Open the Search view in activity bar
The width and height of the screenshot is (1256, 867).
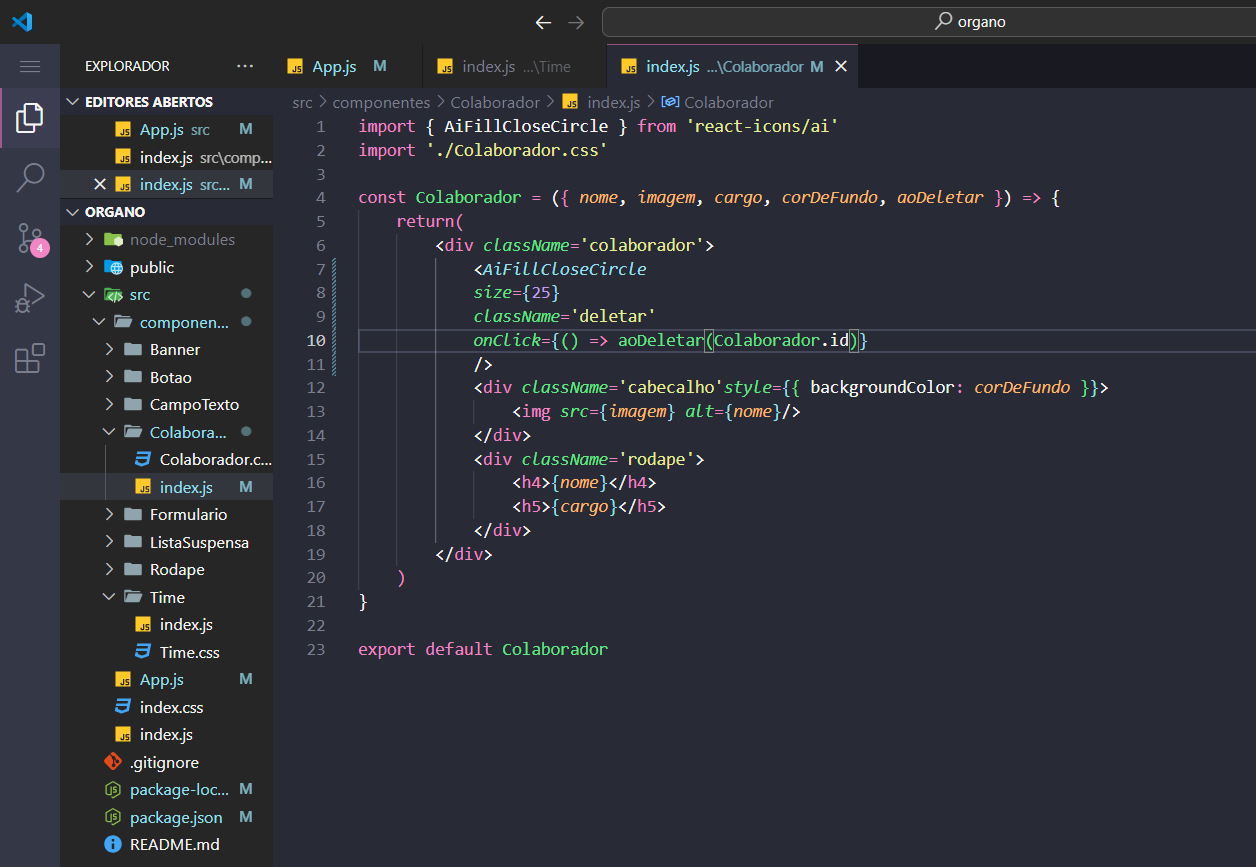click(30, 178)
